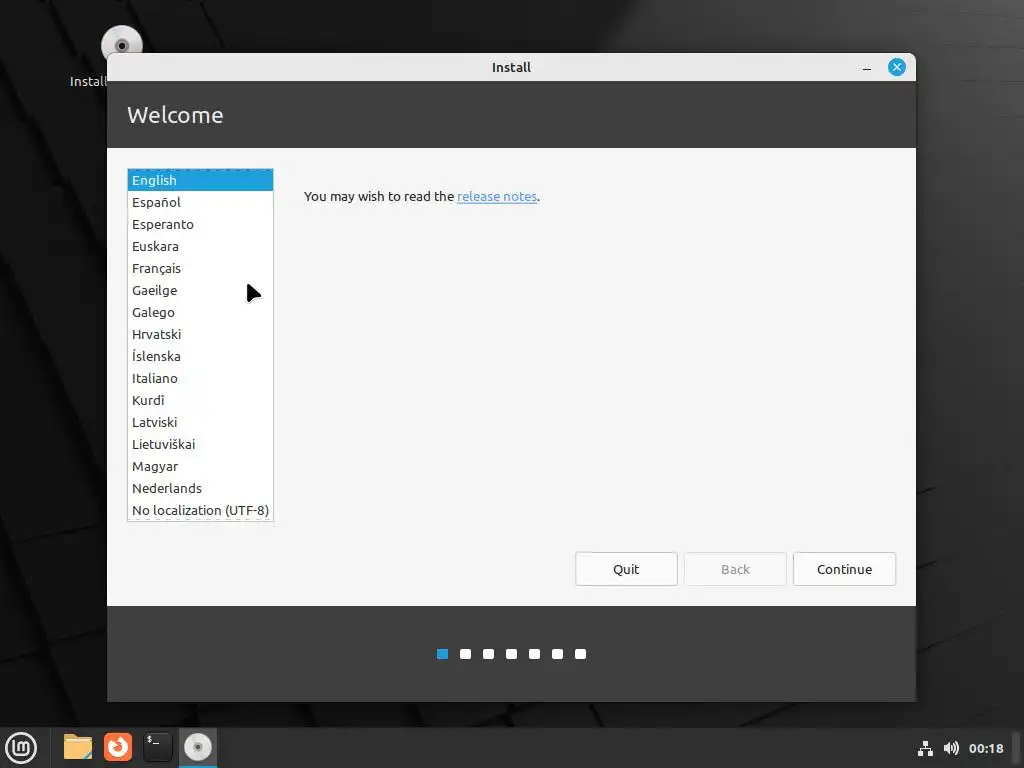Open the network status tray icon

point(925,748)
